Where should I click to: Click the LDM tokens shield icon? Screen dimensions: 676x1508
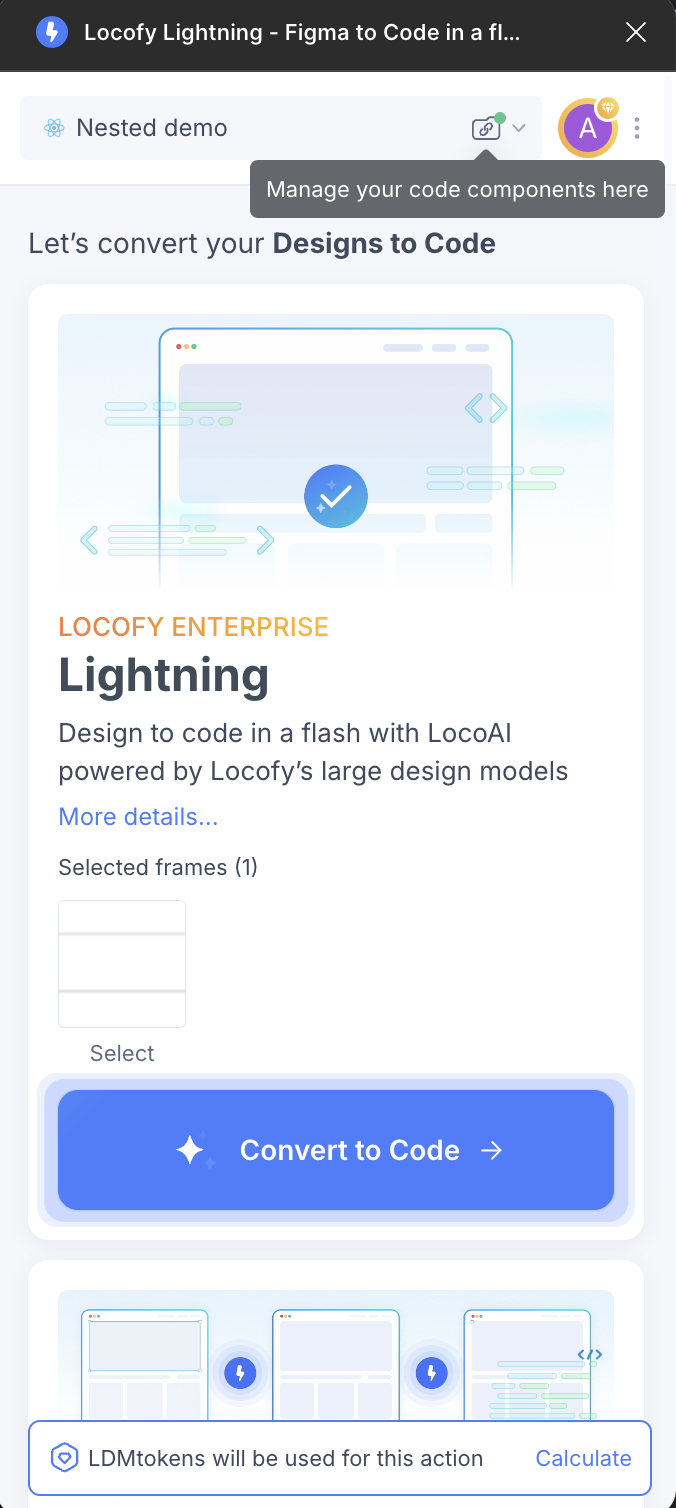[65, 1459]
